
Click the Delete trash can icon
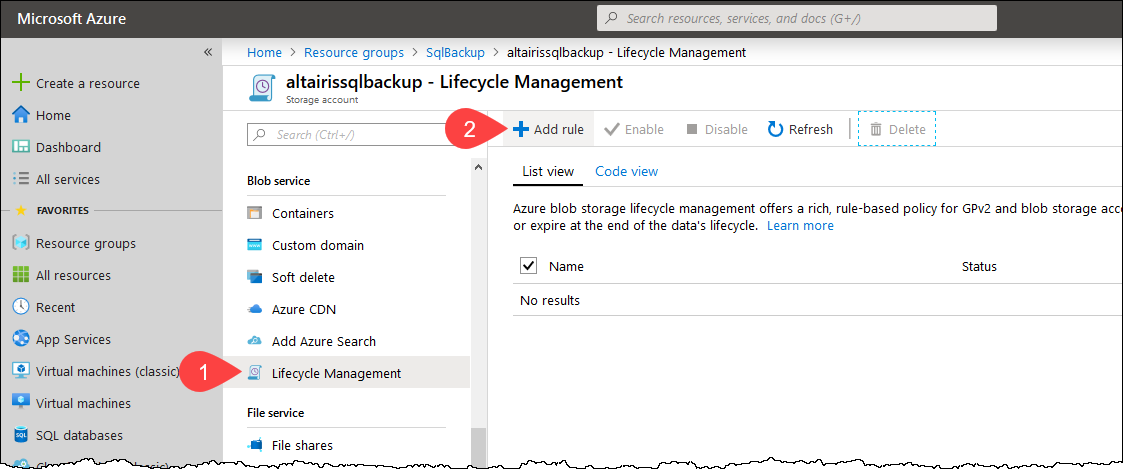point(876,130)
